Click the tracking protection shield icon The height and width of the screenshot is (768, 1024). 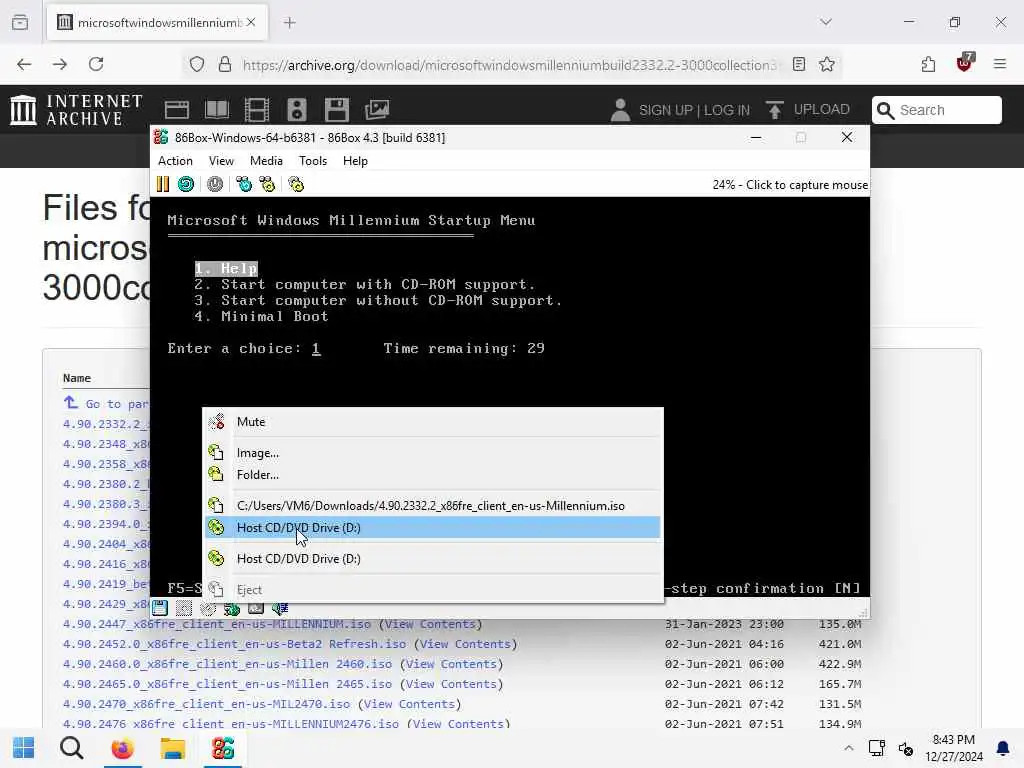(x=197, y=64)
